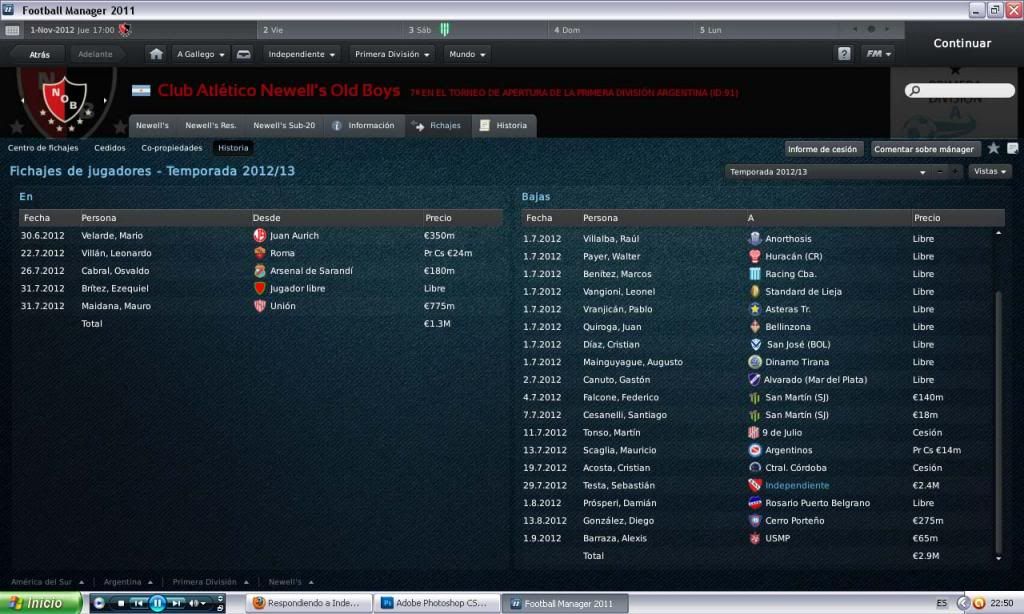Open the FM menu dropdown

(878, 54)
